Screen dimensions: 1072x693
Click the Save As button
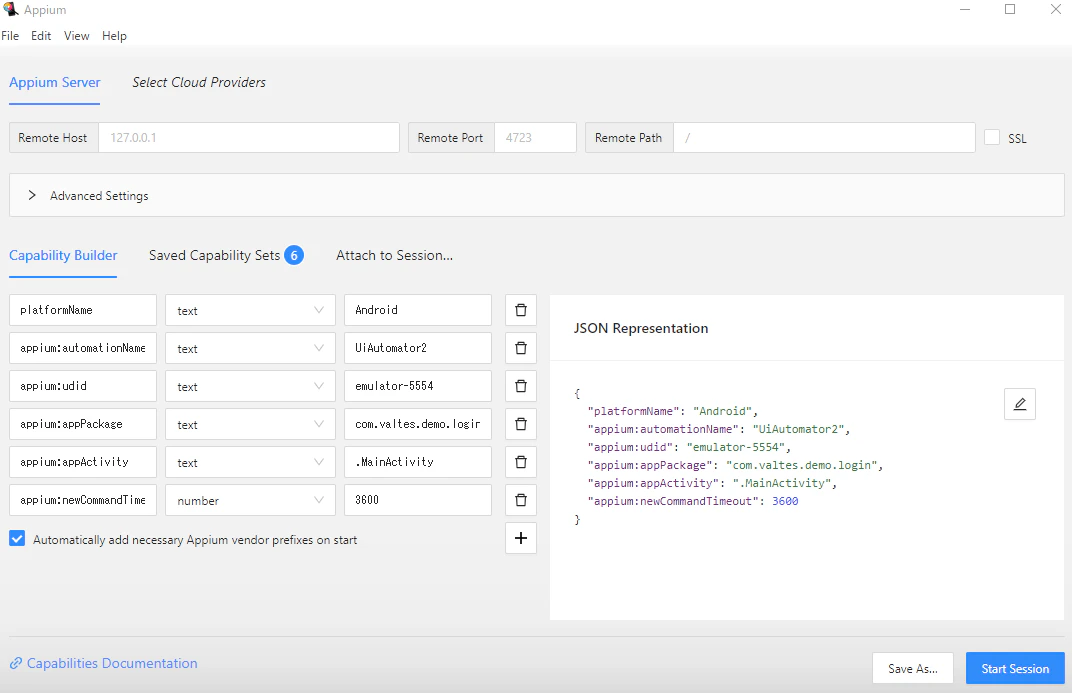click(913, 668)
